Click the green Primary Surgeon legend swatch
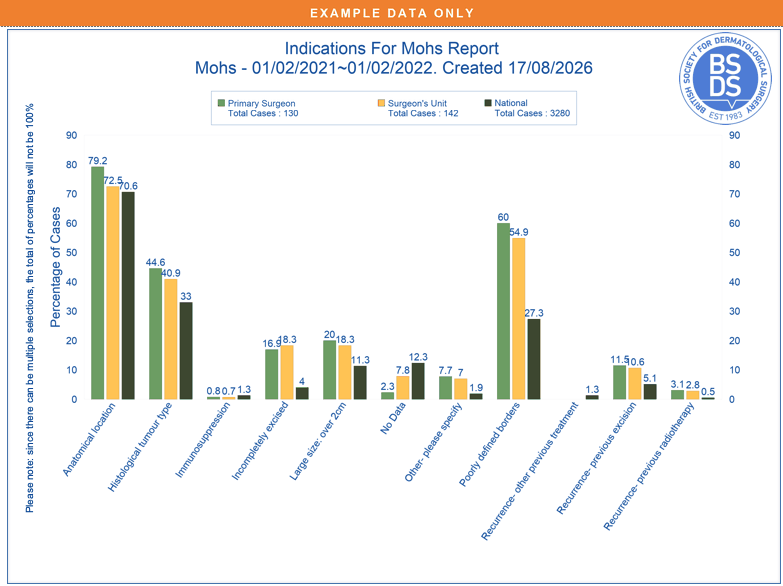 click(x=221, y=103)
